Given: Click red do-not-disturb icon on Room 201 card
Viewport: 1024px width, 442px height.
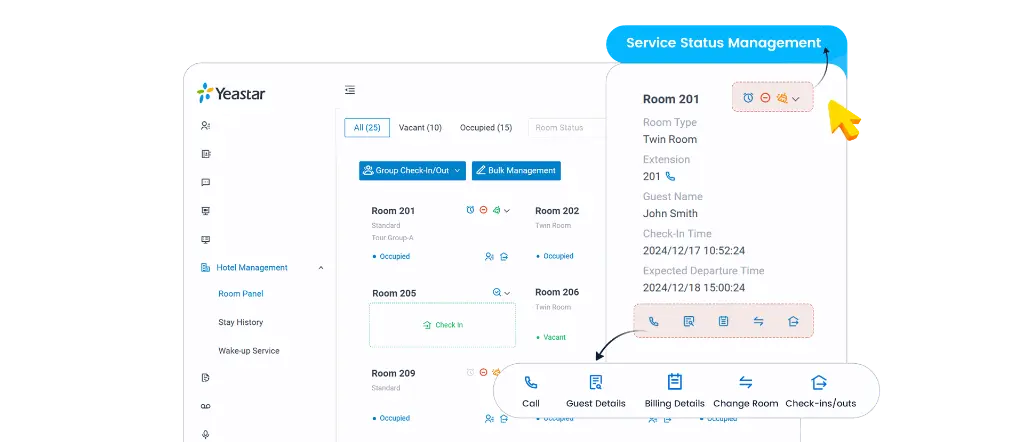Looking at the screenshot, I should point(483,210).
